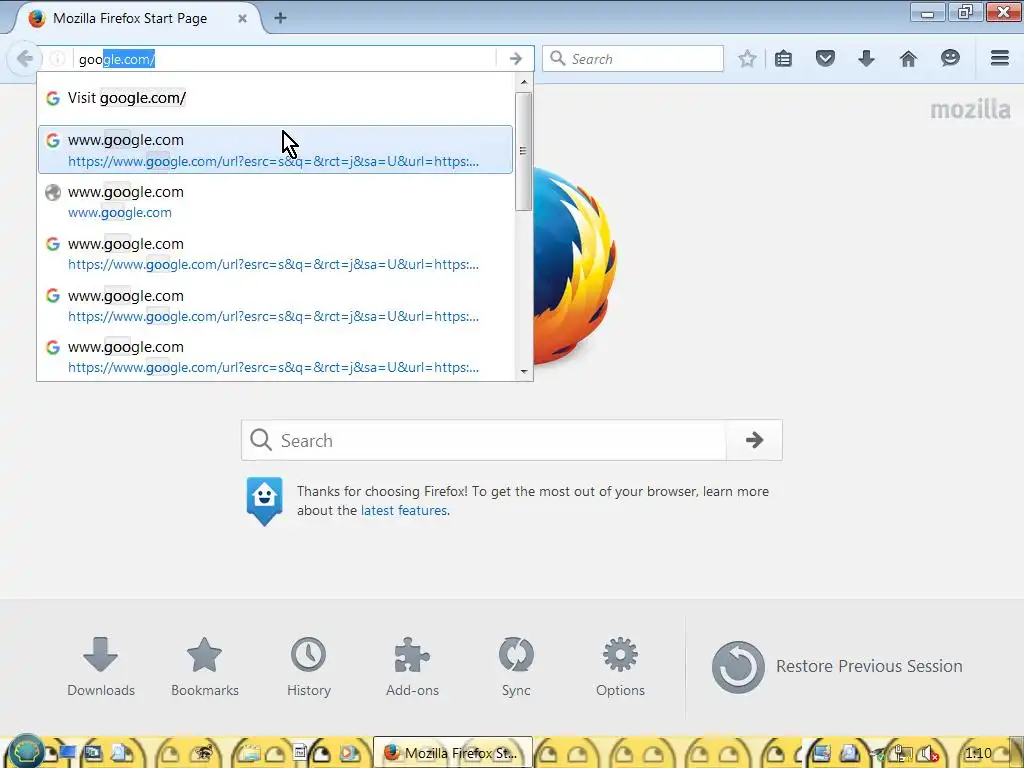The height and width of the screenshot is (768, 1024).
Task: Open a new tab with the plus button
Action: [x=280, y=18]
